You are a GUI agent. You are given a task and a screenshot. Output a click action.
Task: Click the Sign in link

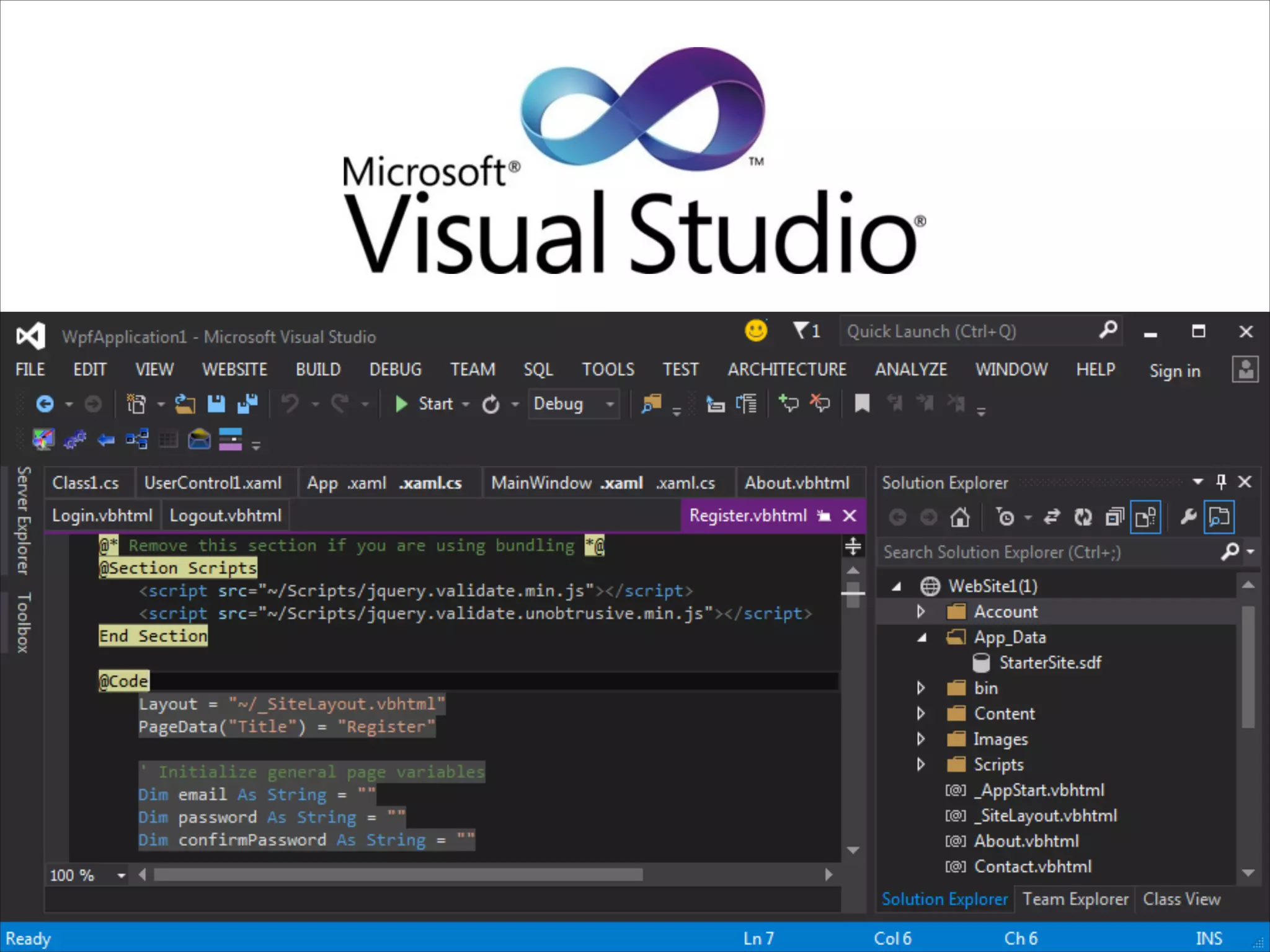(1175, 371)
